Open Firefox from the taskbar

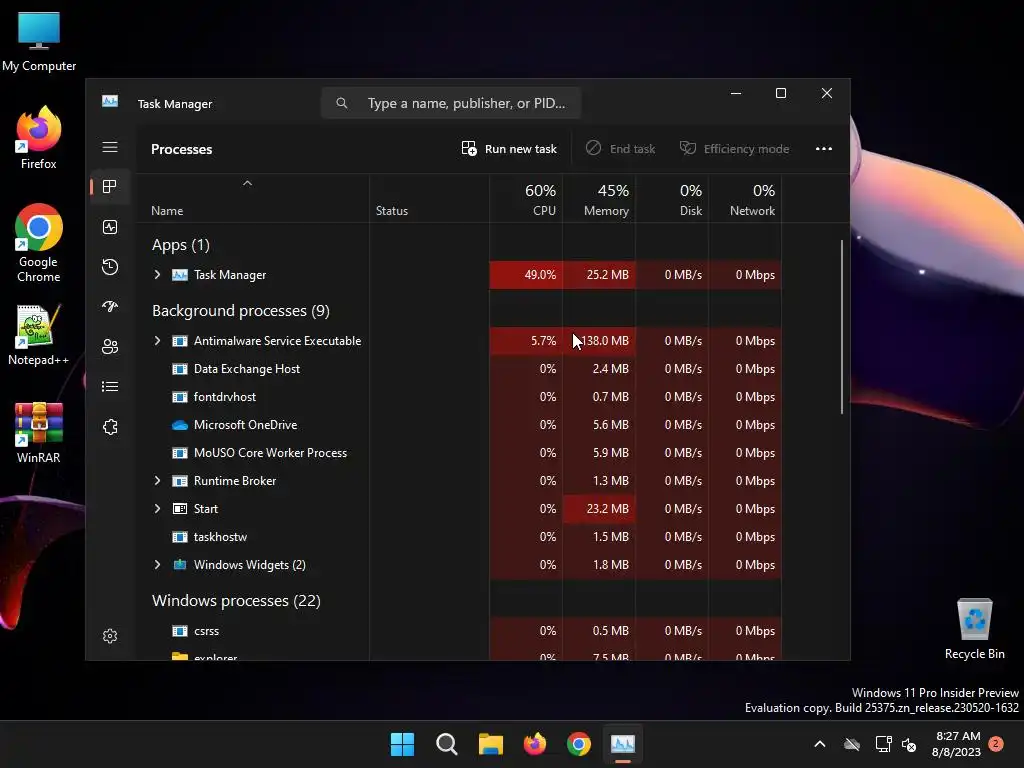[535, 744]
